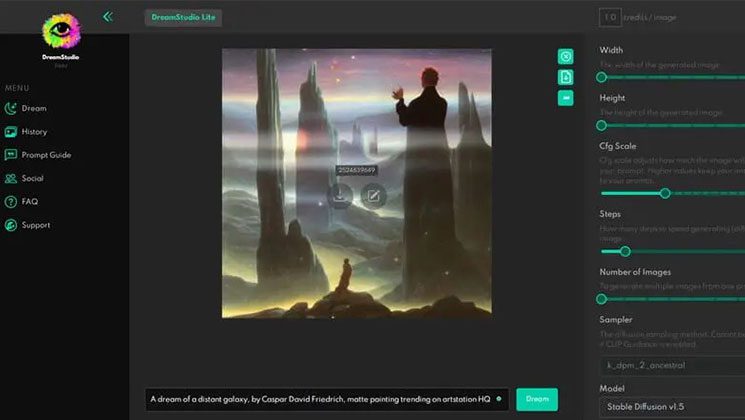
Task: Select the Dream moon icon in menu
Action: point(10,108)
